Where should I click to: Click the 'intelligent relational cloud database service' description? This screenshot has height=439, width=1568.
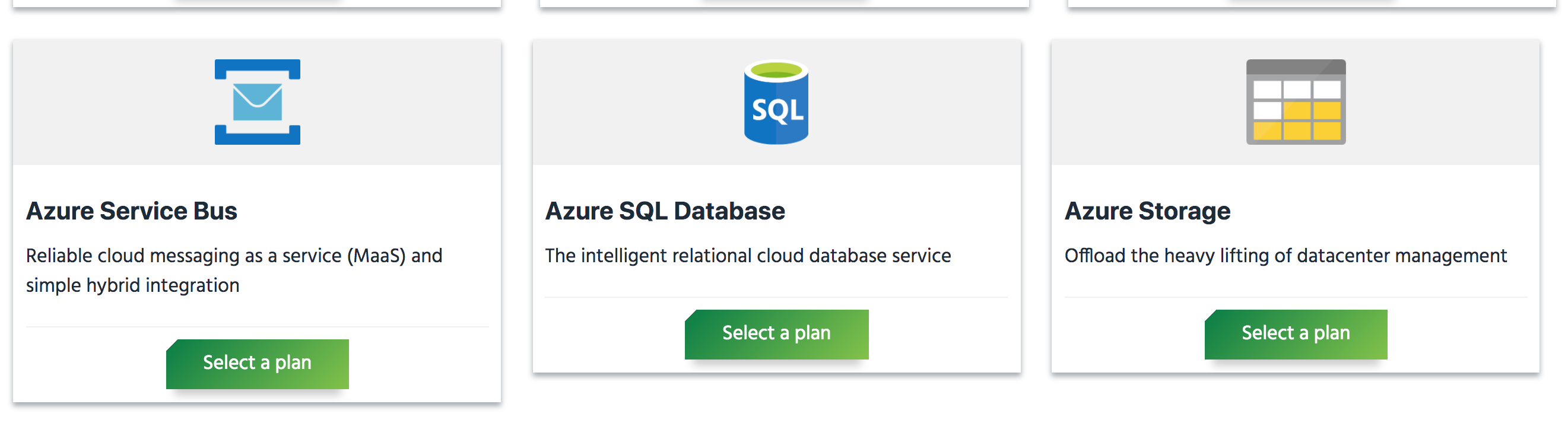(x=747, y=256)
